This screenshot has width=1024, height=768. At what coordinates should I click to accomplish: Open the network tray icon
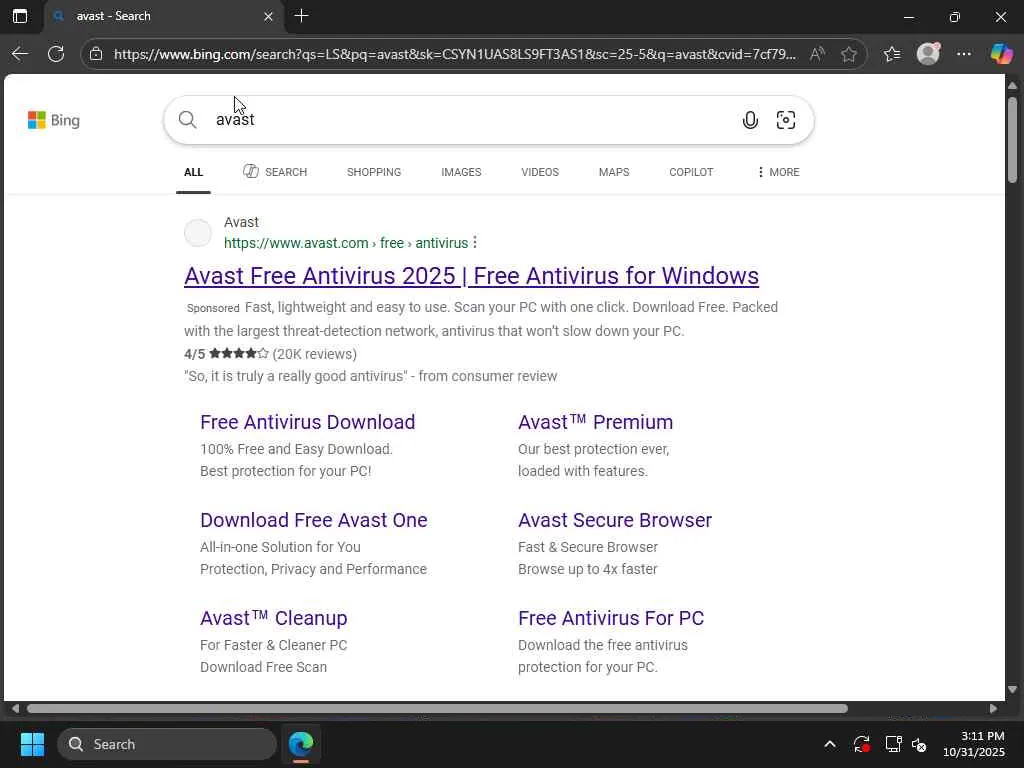pyautogui.click(x=893, y=744)
